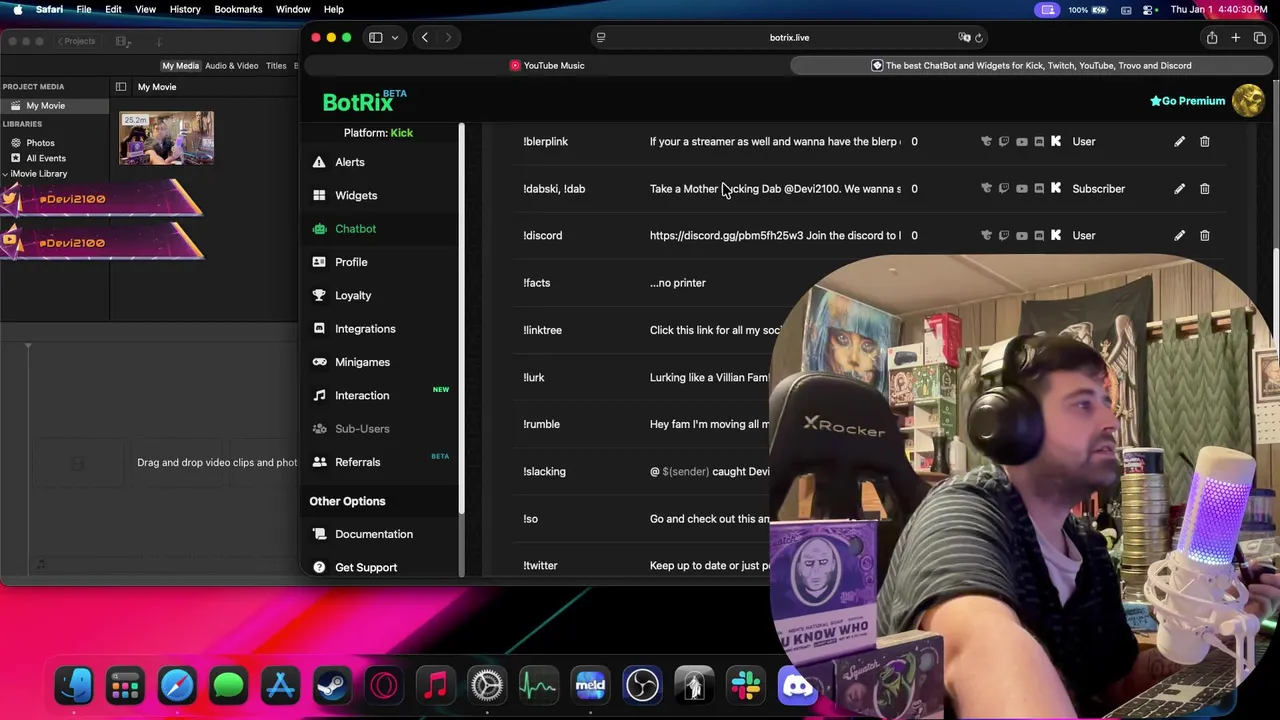Screen dimensions: 1280x720
Task: Open Alerts in the BotRix sidebar
Action: coord(349,162)
